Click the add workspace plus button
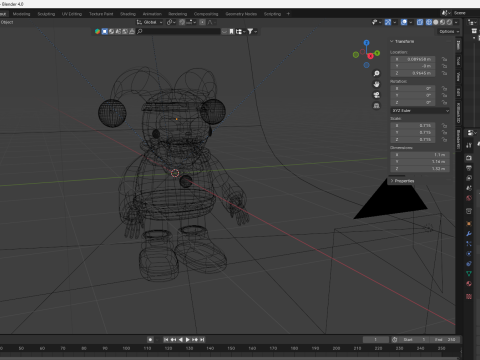The height and width of the screenshot is (360, 480). 288,14
